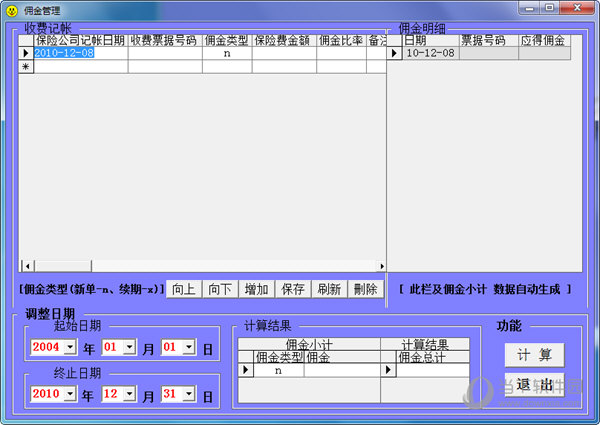
Task: Click the 佣金比率 column header
Action: 341,40
